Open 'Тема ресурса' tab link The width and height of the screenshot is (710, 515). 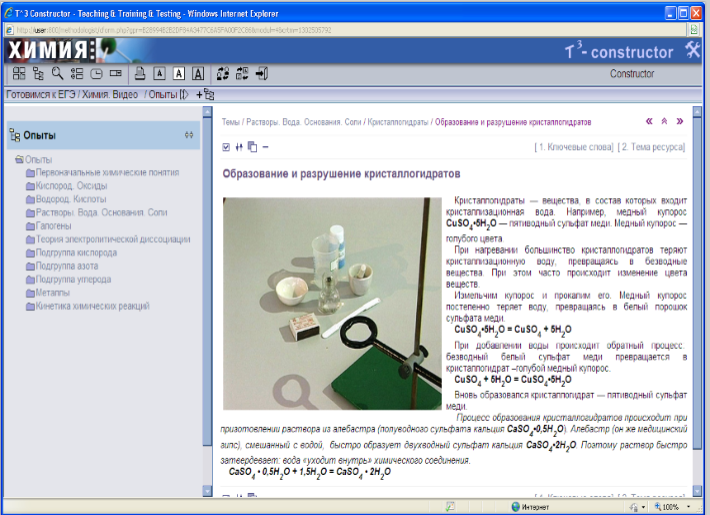pos(652,148)
